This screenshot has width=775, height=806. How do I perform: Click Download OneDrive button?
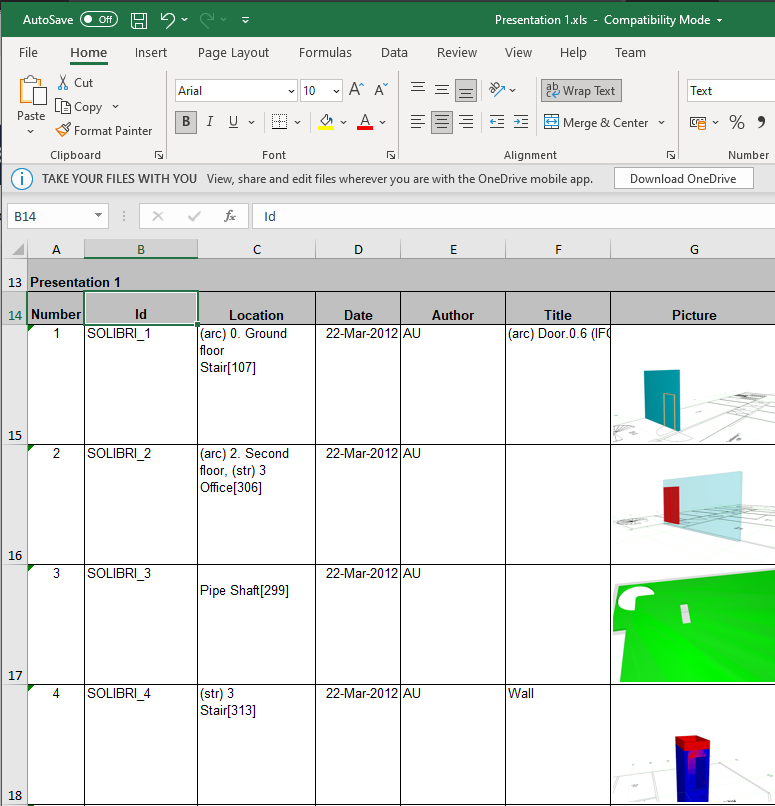[x=684, y=179]
